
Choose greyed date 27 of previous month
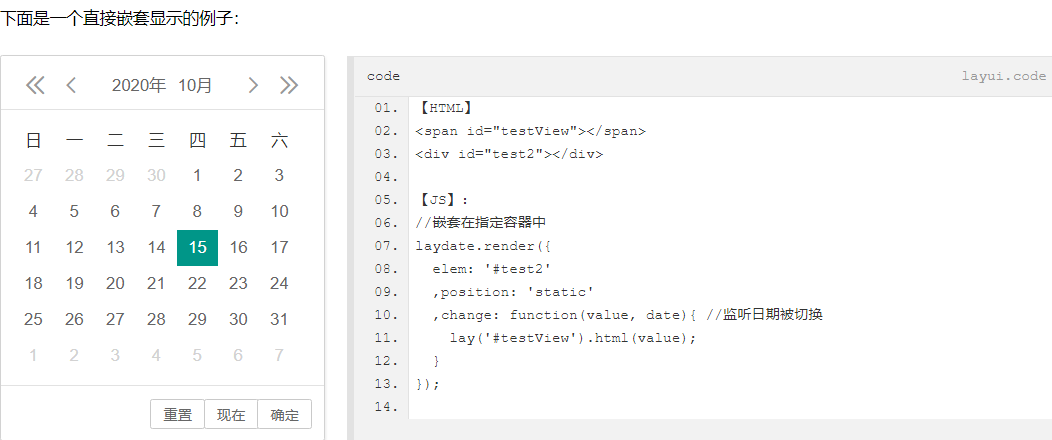coord(33,175)
